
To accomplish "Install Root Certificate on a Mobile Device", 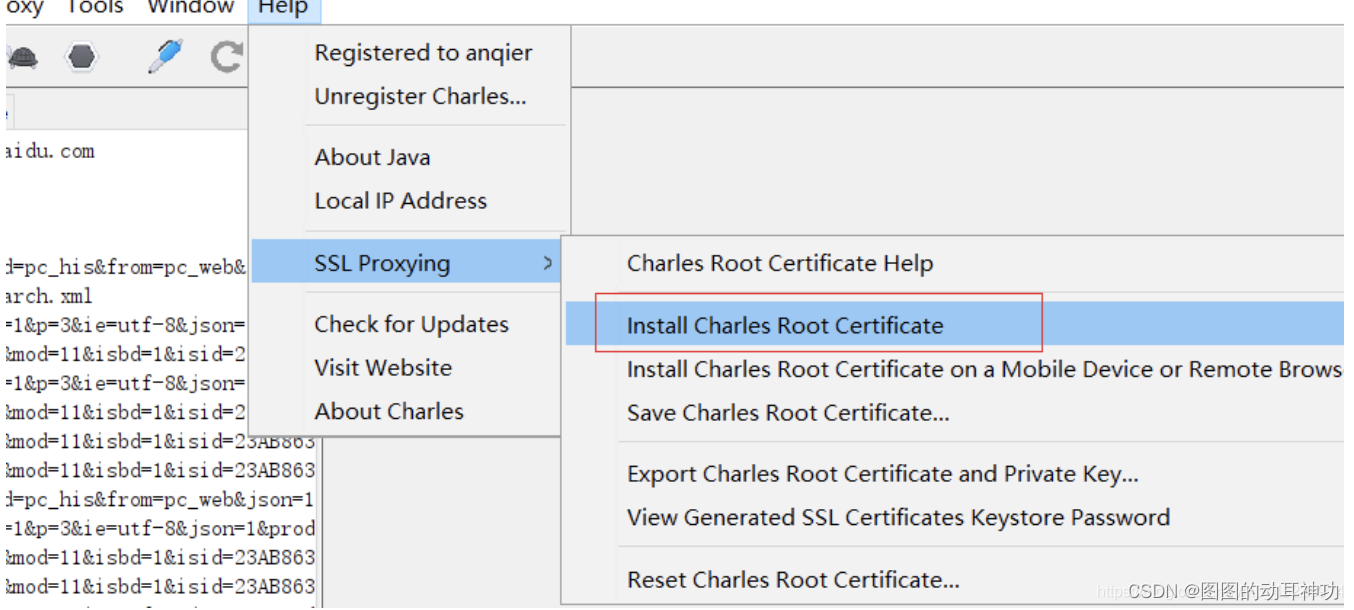I will point(984,369).
